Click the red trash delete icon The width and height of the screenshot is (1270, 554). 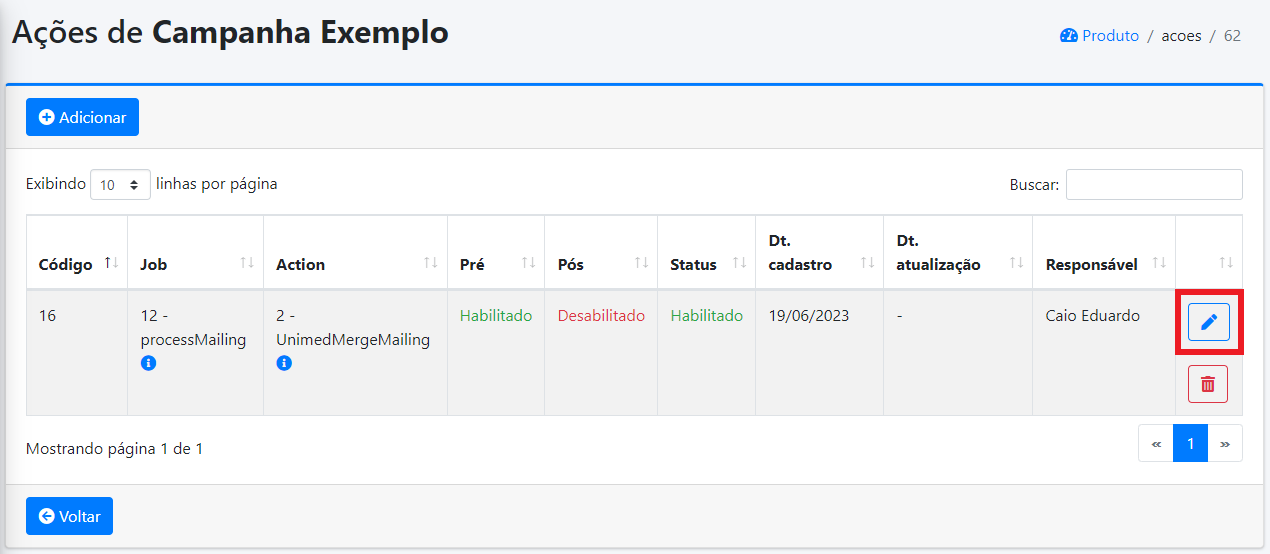pyautogui.click(x=1207, y=384)
